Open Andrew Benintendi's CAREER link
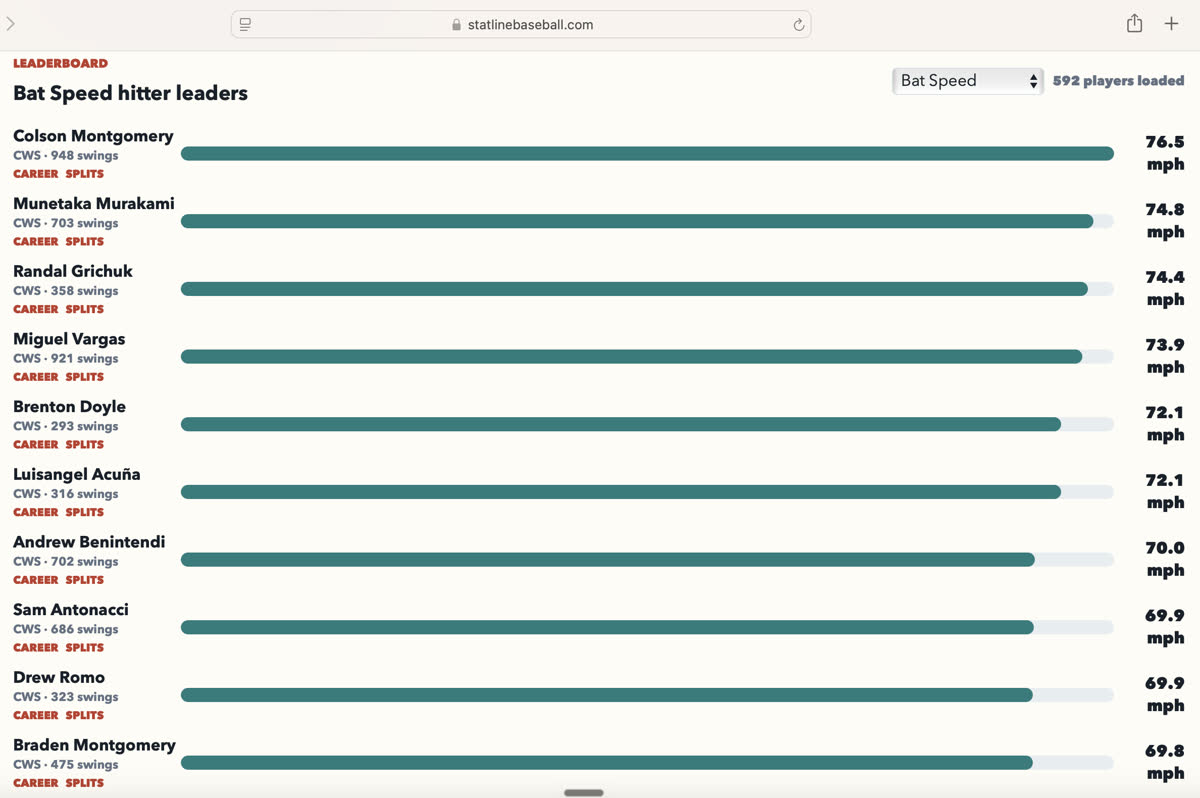The height and width of the screenshot is (798, 1200). tap(36, 580)
